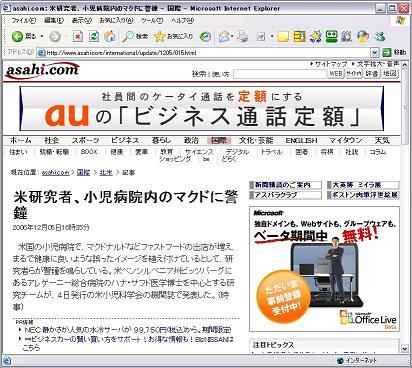This screenshot has width=412, height=368.
Task: Click the Forward arrow icon
Action: [x=55, y=37]
